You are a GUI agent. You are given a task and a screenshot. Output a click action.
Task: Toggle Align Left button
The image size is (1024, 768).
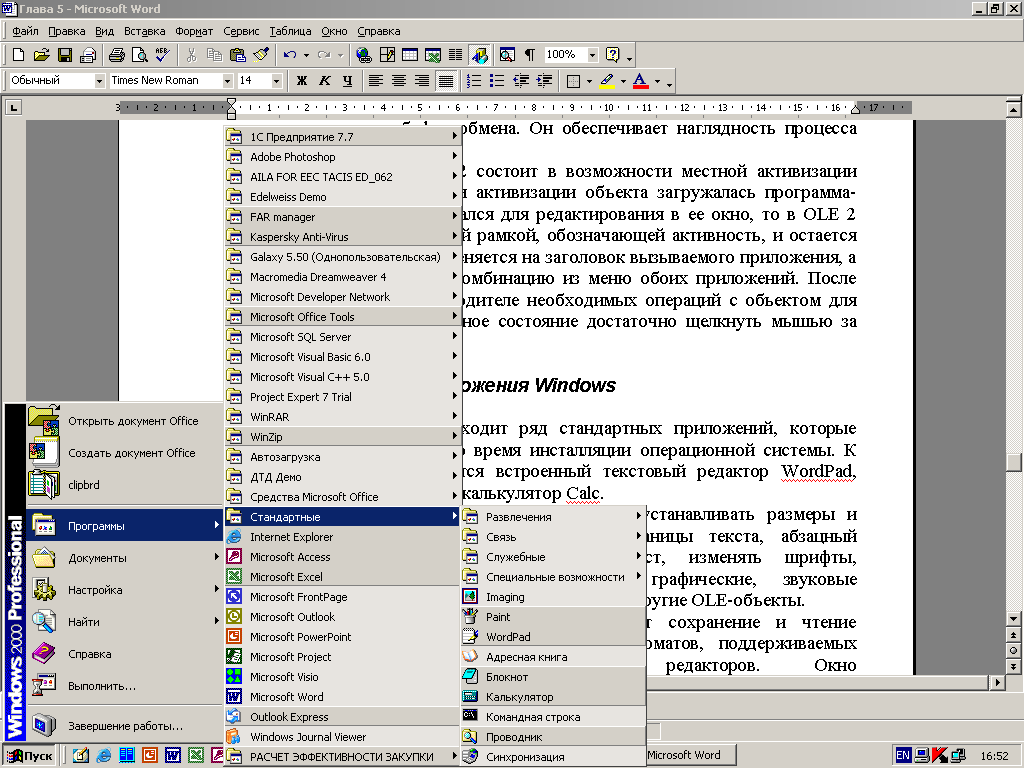point(376,80)
